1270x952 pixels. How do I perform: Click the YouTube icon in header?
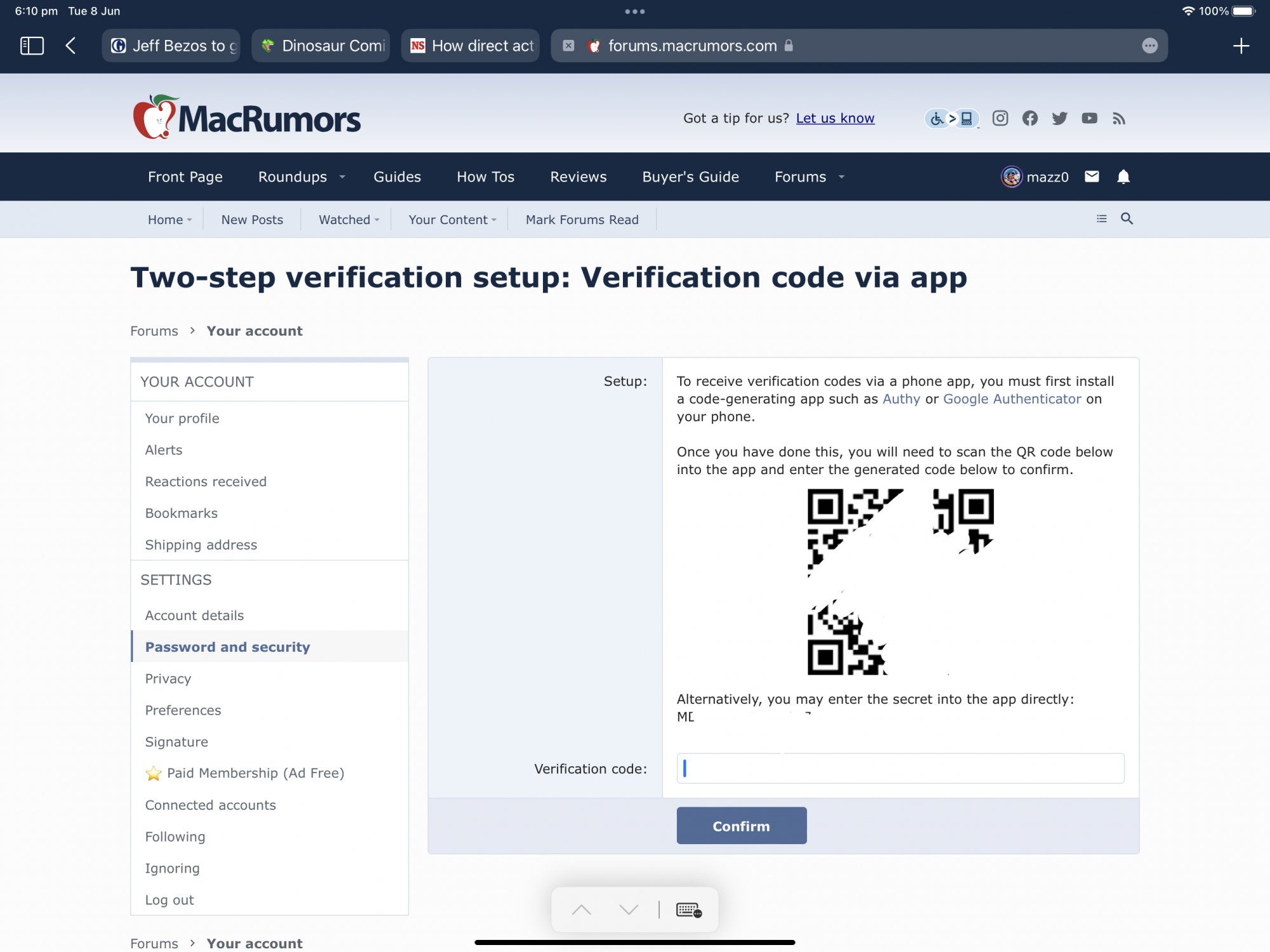[x=1089, y=118]
